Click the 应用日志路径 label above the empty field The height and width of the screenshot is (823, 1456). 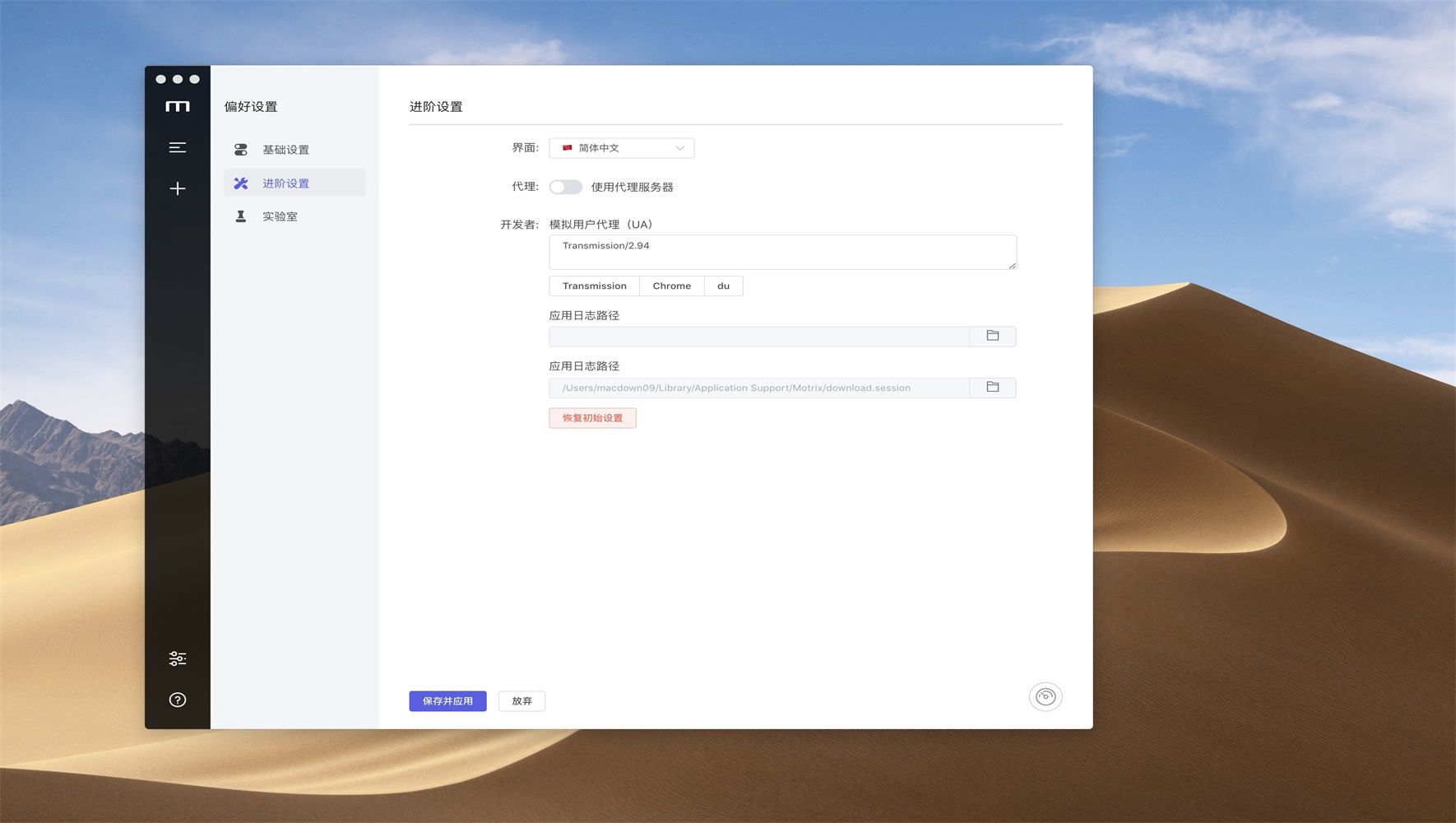coord(584,315)
